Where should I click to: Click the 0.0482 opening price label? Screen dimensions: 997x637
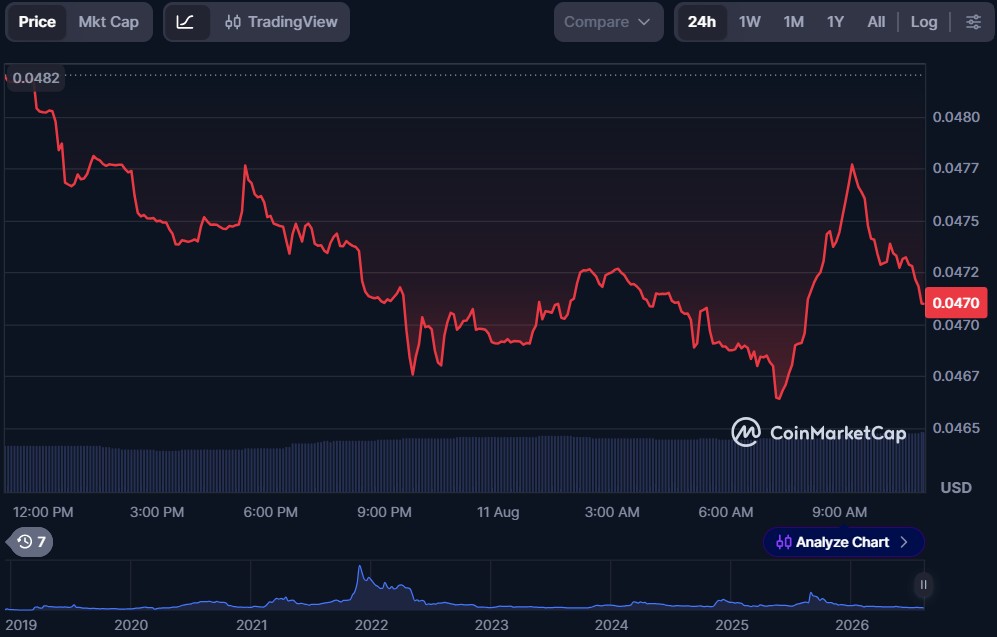pos(36,78)
